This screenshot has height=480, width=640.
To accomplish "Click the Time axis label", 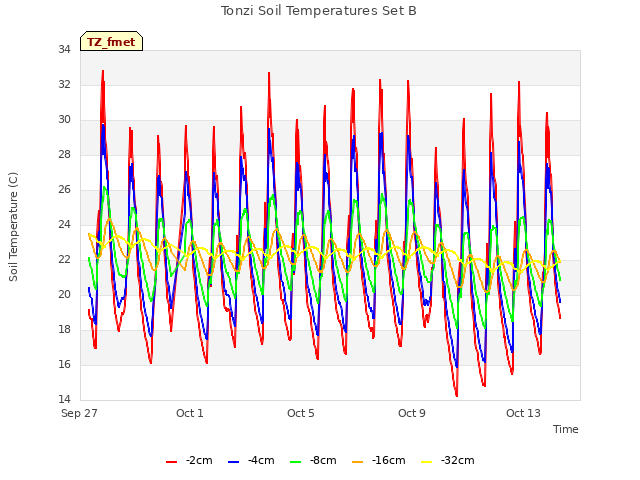I will coord(566,429).
